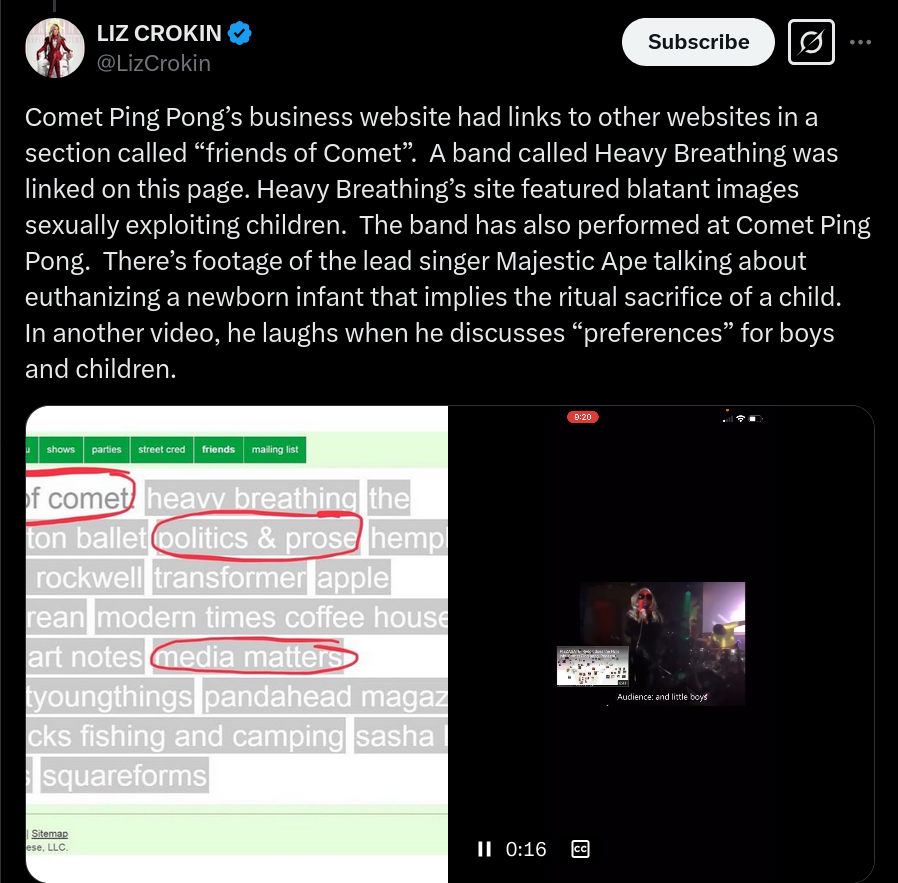Toggle closed captions CC icon
Screen dimensions: 898x883
(580, 849)
